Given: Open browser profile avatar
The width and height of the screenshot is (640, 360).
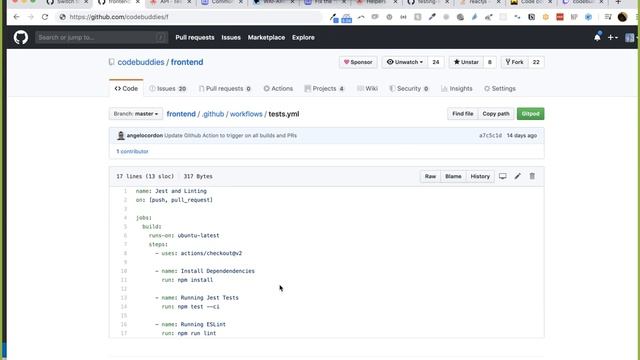Looking at the screenshot, I should [622, 17].
